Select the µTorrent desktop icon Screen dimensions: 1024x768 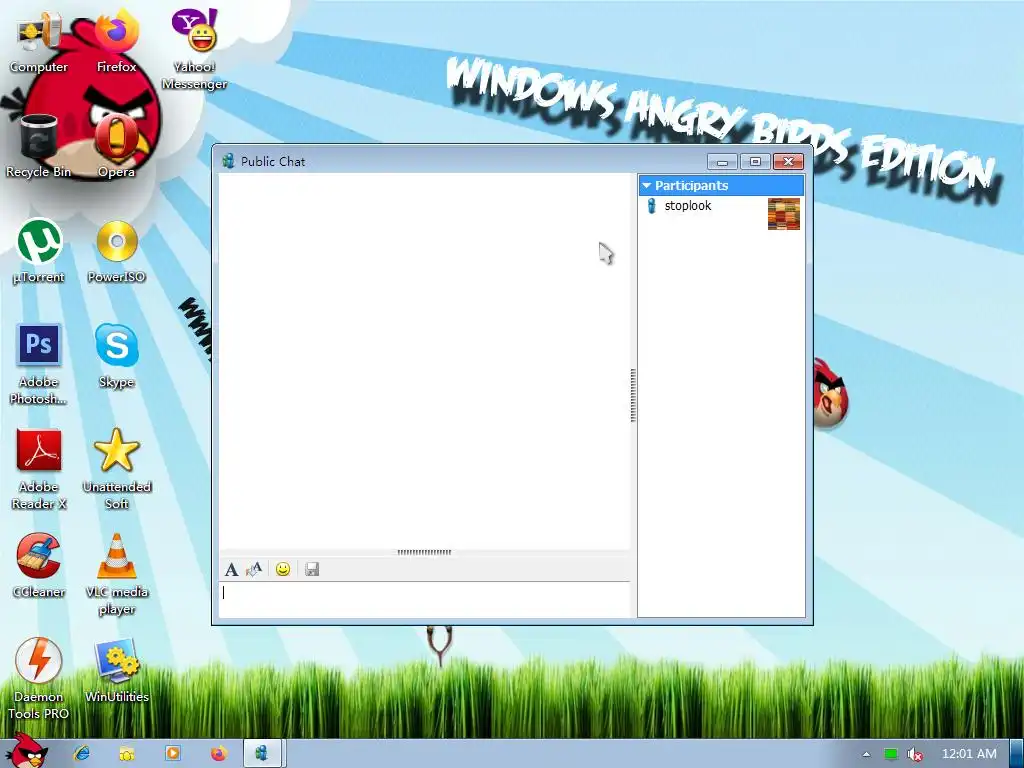tap(39, 251)
